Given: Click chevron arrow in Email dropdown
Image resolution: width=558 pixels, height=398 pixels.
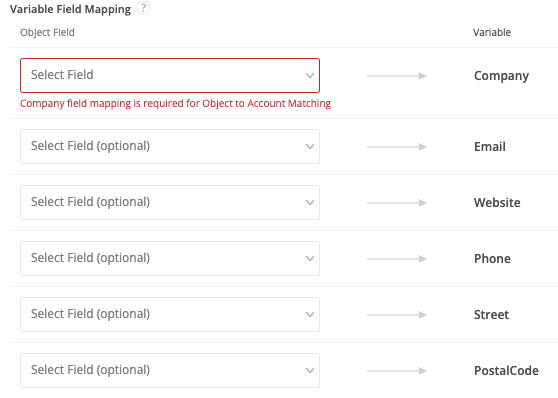Looking at the screenshot, I should pyautogui.click(x=310, y=146).
